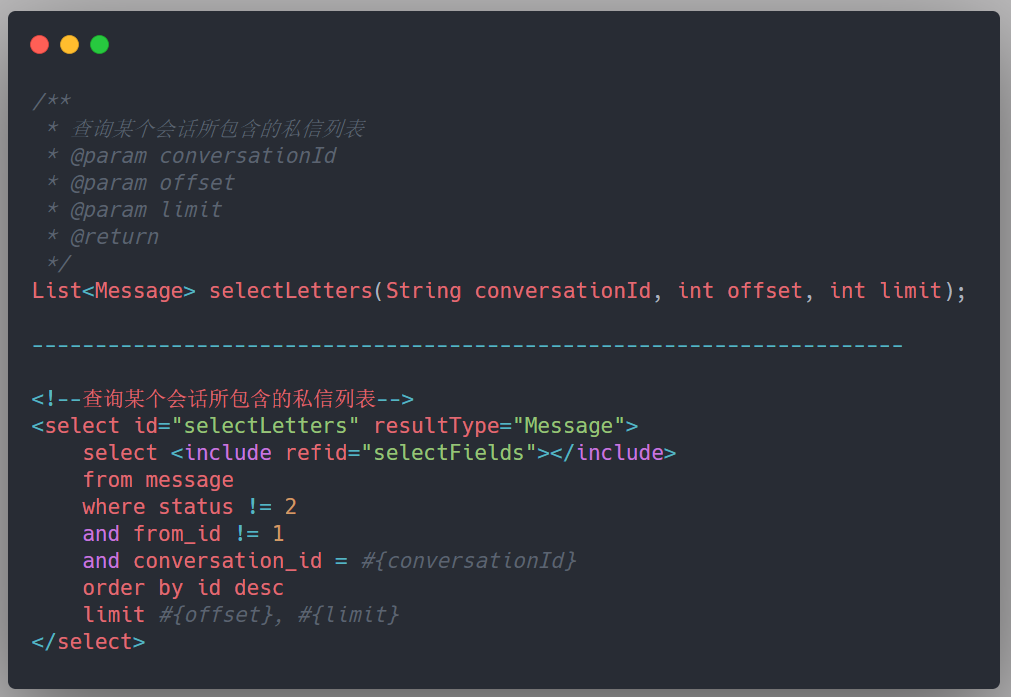Click the 'where status != 2' line

tap(190, 507)
